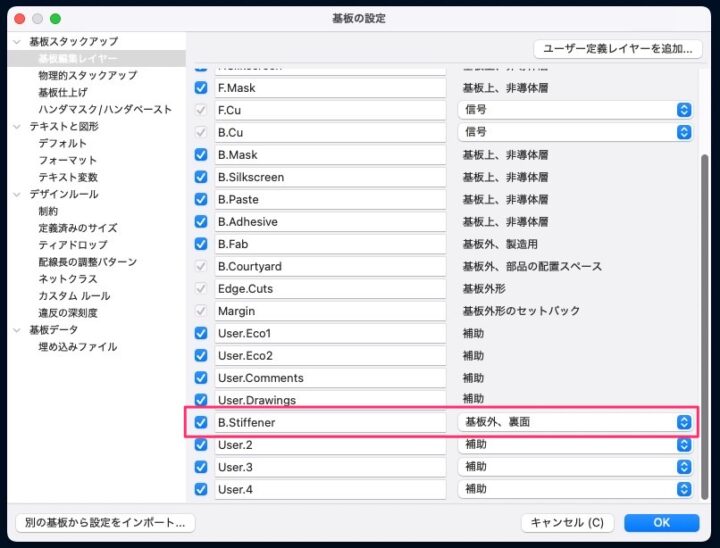The width and height of the screenshot is (720, 548).
Task: Select ネットクラス in the sidebar
Action: click(68, 279)
